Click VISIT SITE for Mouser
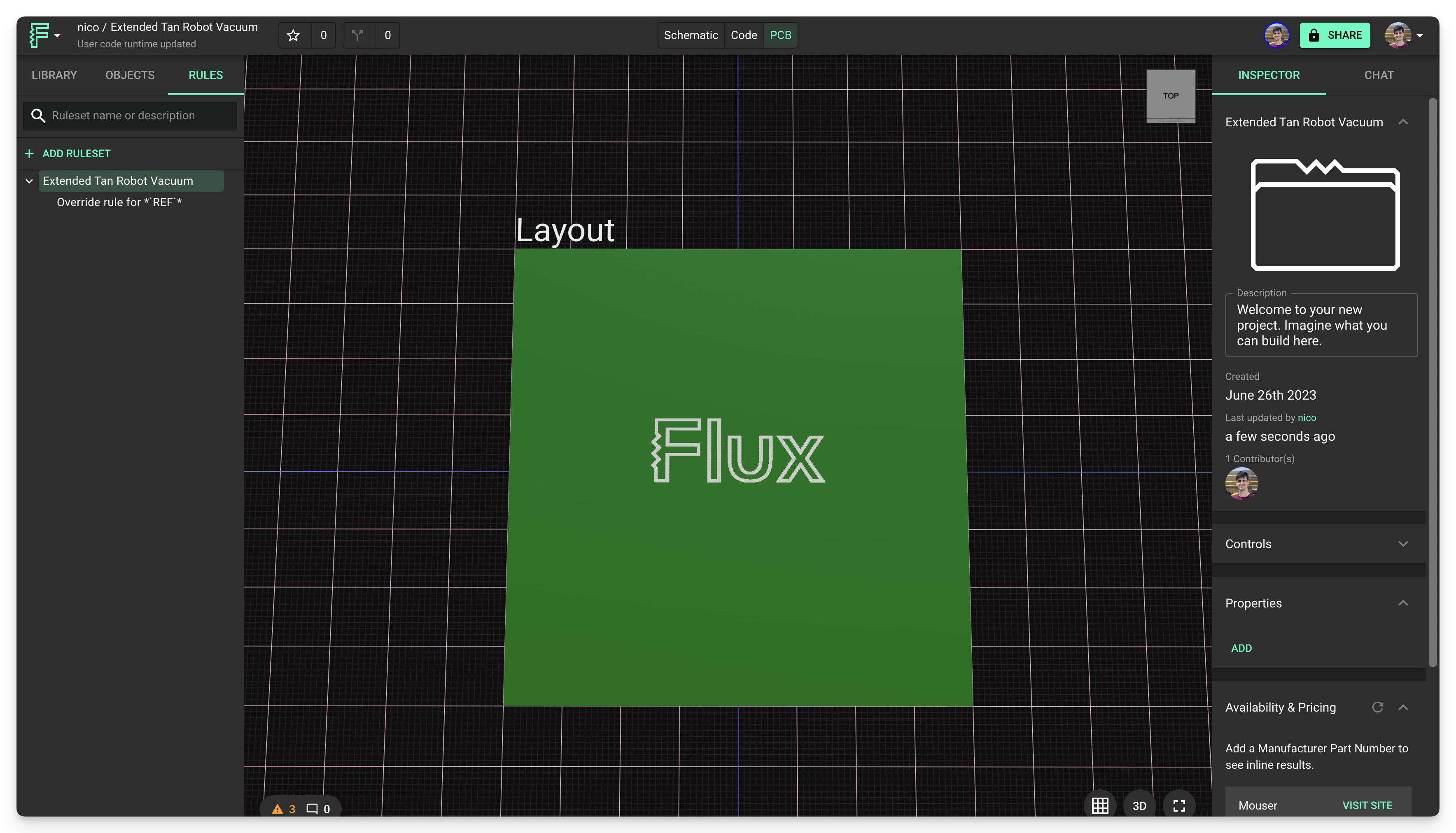Image resolution: width=1456 pixels, height=833 pixels. (x=1367, y=805)
